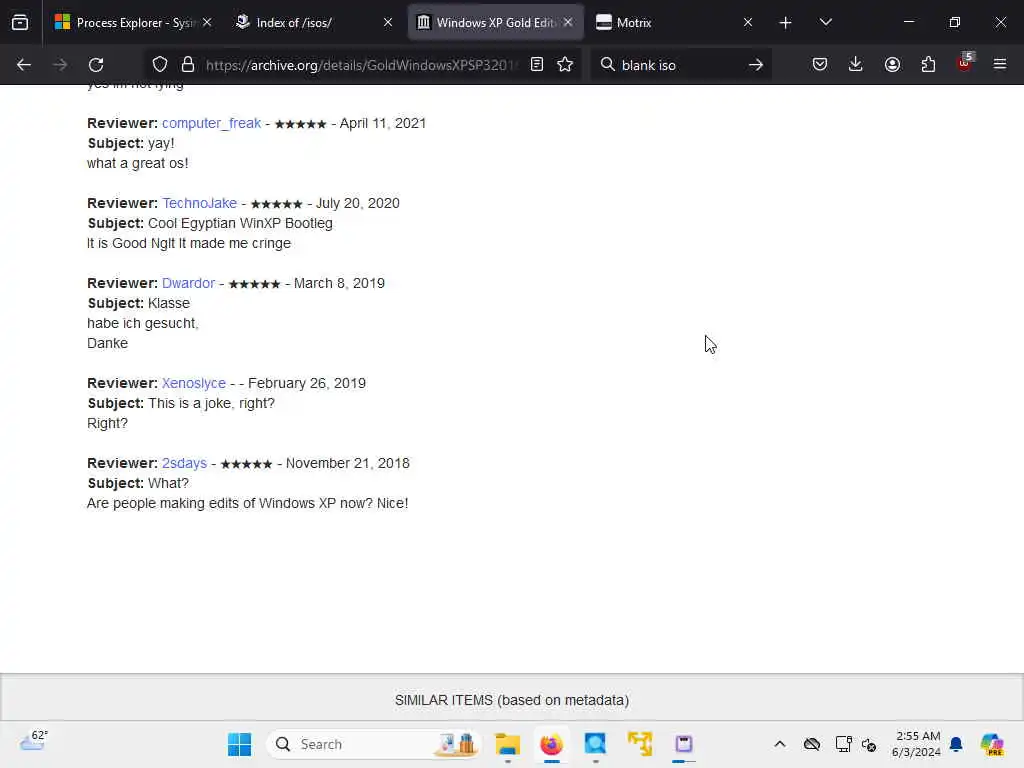This screenshot has width=1024, height=768.
Task: Open Xenoslyce reviewer profile
Action: click(x=193, y=383)
